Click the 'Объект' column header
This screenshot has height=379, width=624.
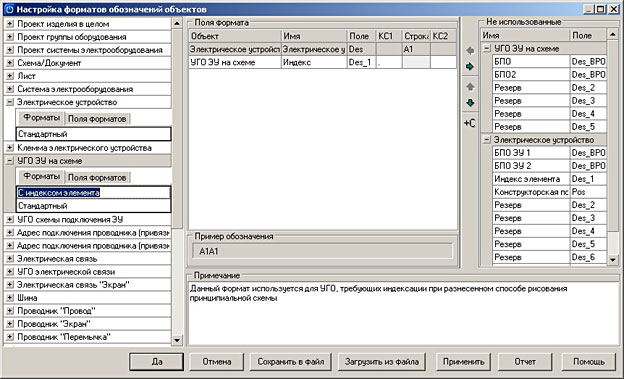tap(235, 36)
